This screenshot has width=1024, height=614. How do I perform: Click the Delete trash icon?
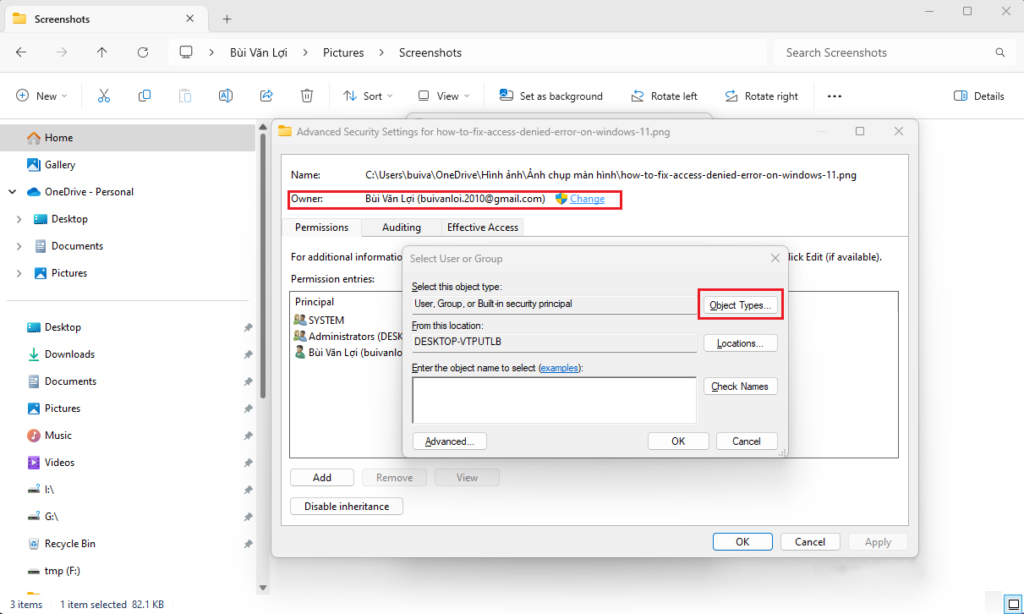[306, 95]
